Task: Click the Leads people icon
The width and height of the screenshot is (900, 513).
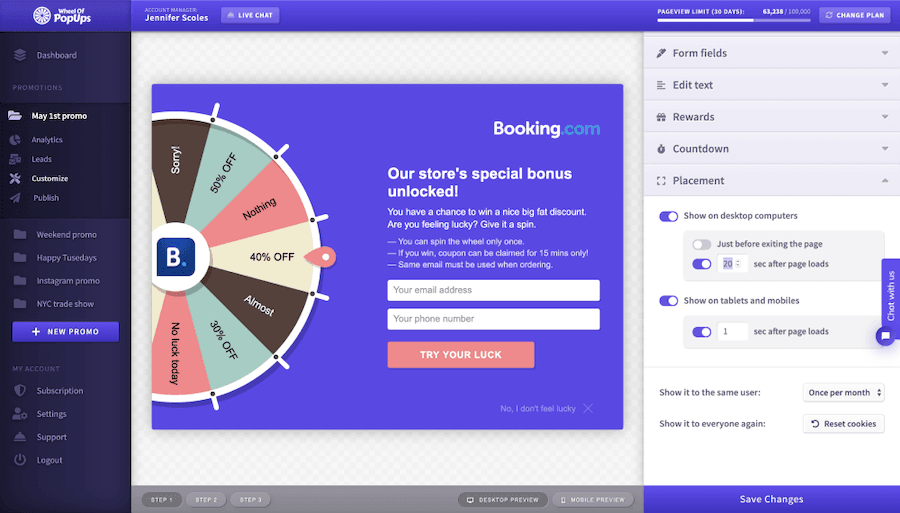Action: (16, 159)
